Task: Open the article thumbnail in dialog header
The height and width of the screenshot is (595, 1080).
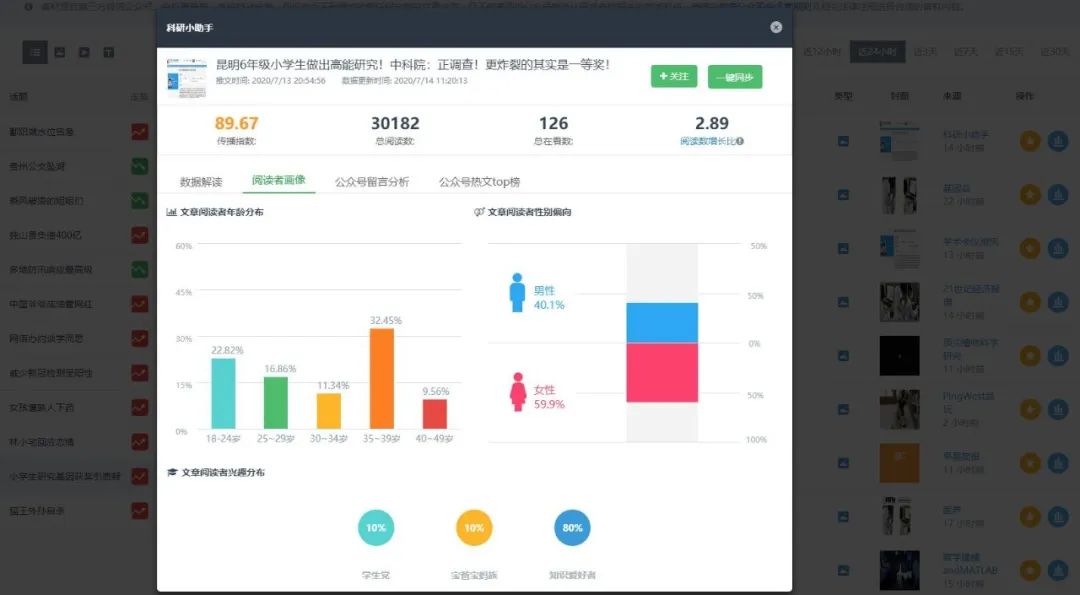Action: pos(186,77)
